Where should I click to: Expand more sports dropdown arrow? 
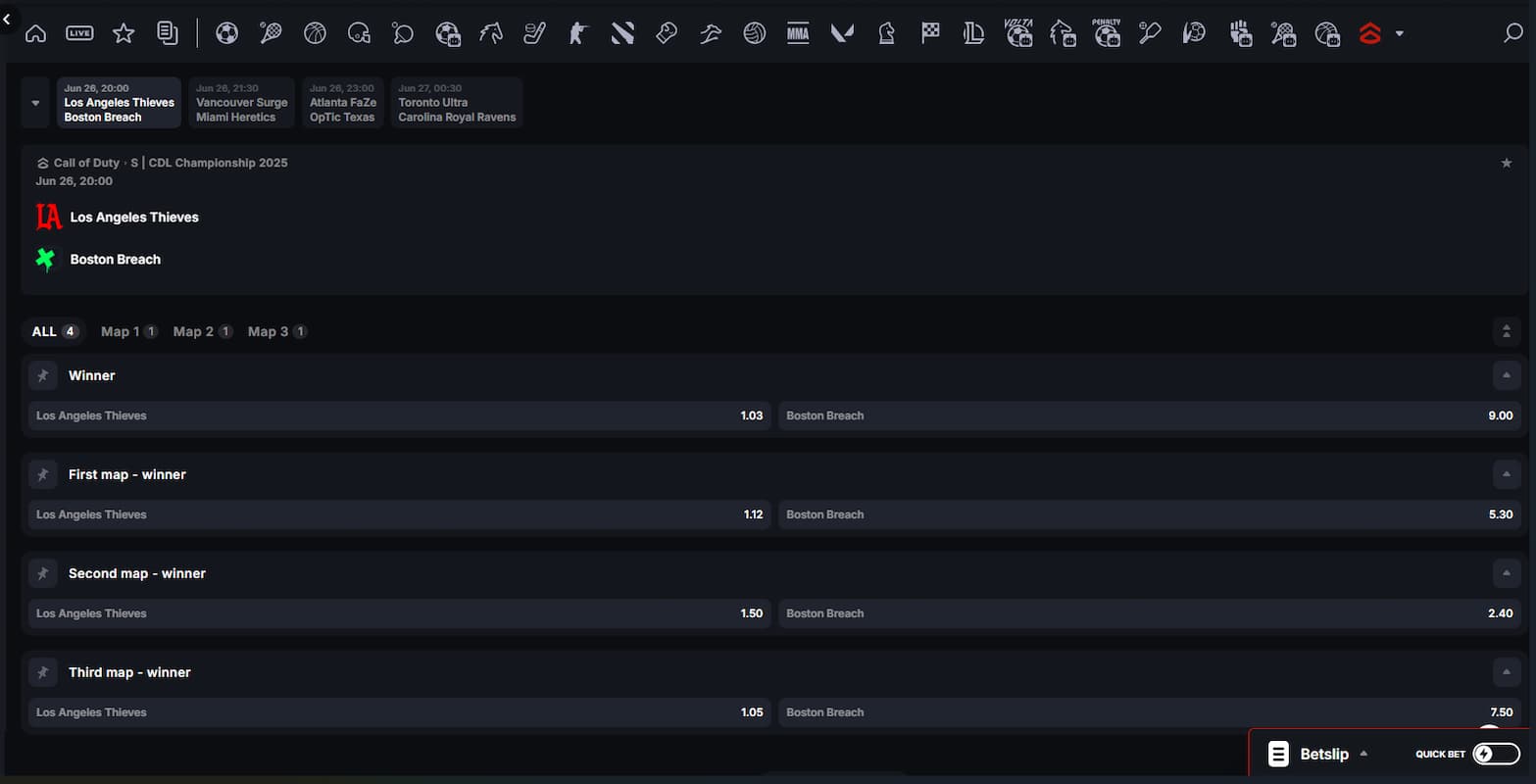pyautogui.click(x=1399, y=33)
